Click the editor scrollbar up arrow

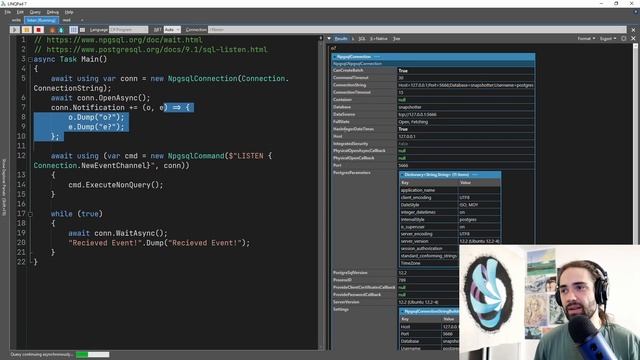321,38
